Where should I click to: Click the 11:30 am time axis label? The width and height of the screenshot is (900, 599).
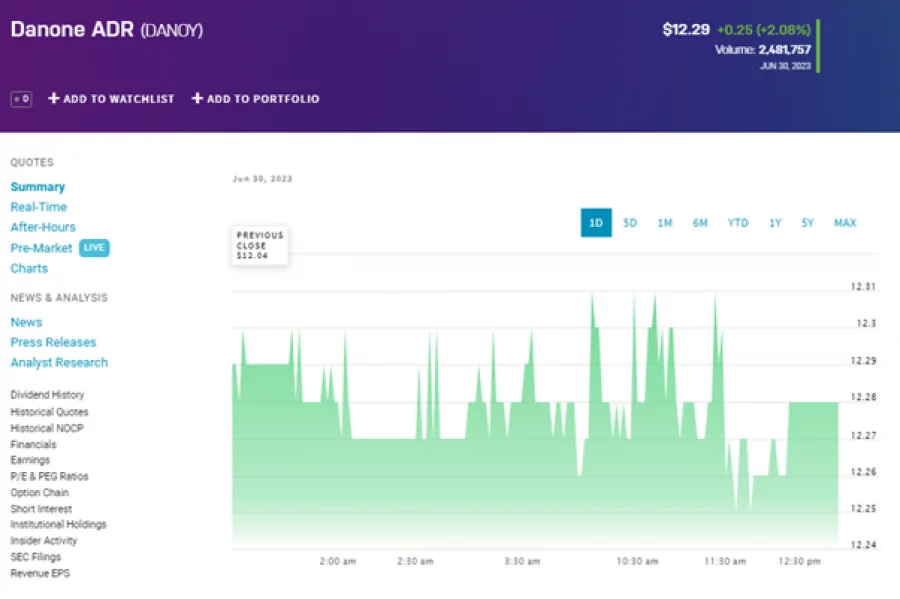(725, 561)
